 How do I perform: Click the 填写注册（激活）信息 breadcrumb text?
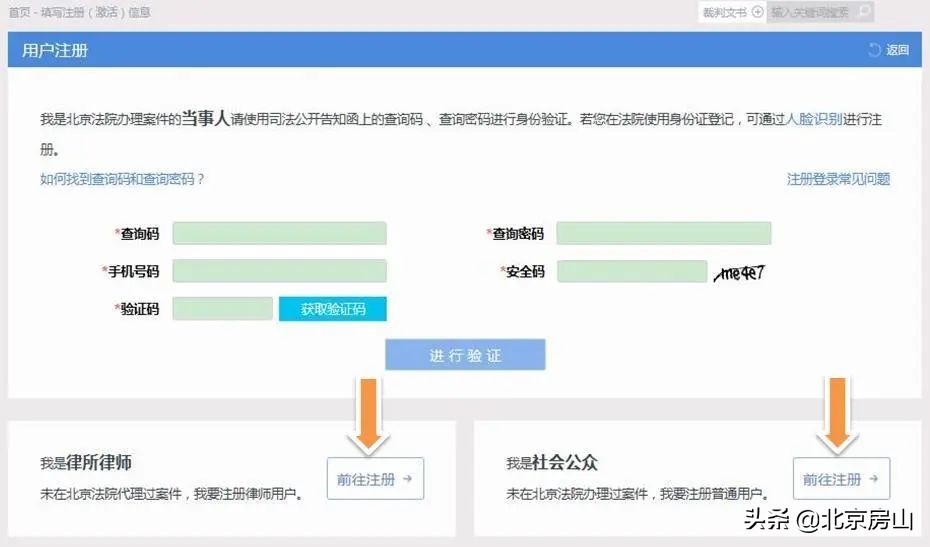click(95, 12)
